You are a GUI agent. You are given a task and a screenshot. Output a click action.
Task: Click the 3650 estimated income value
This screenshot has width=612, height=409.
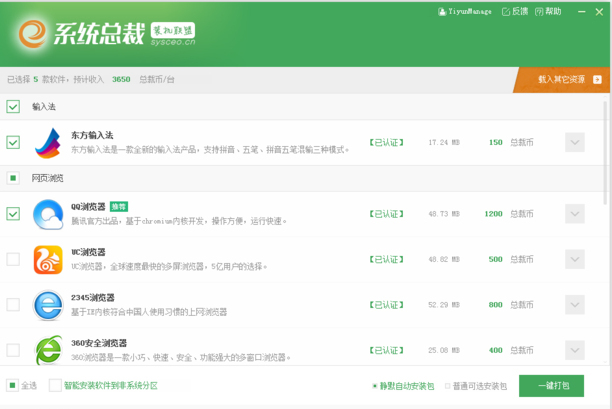click(x=121, y=79)
